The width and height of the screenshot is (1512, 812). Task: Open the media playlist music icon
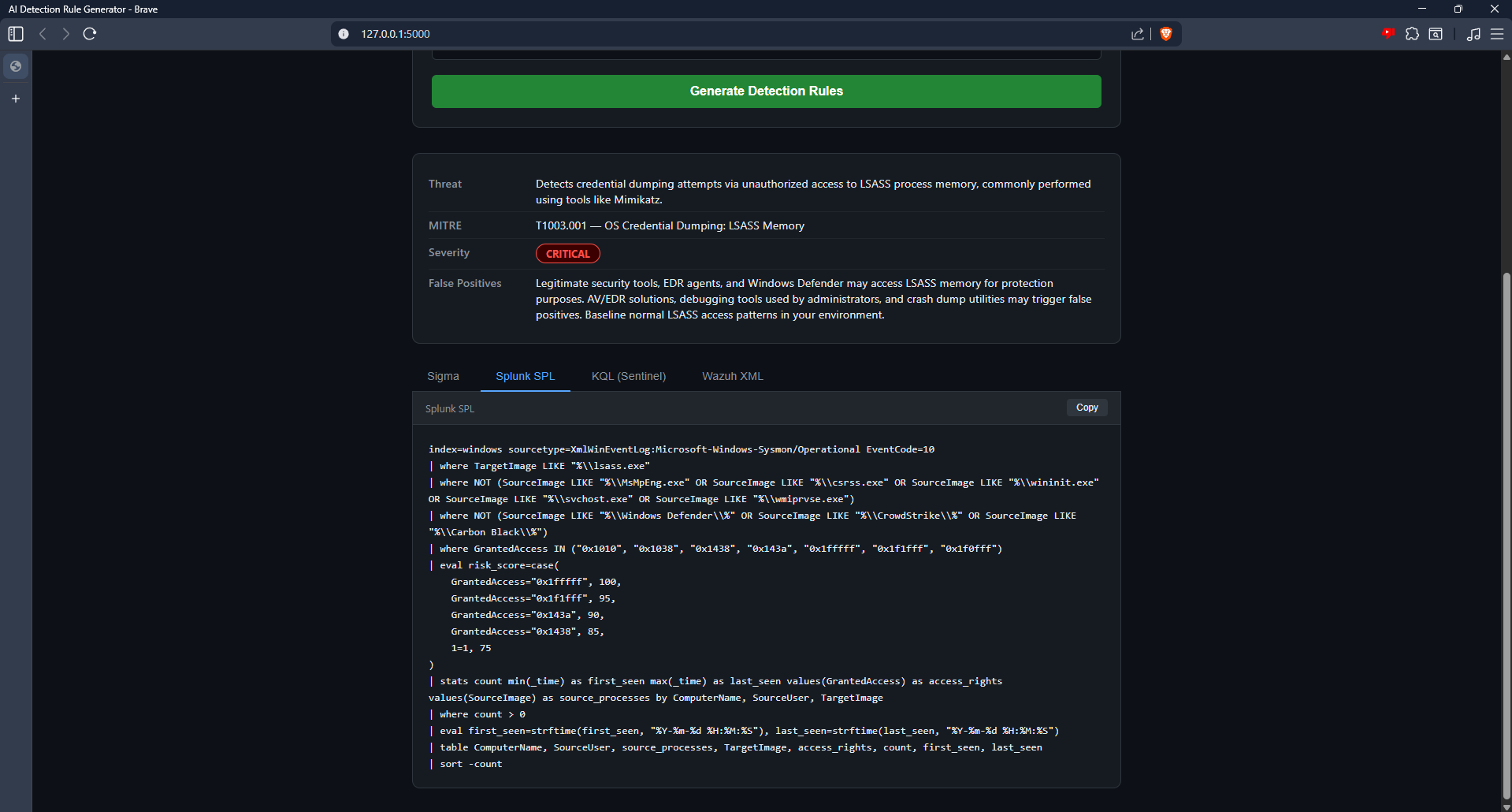[1473, 34]
